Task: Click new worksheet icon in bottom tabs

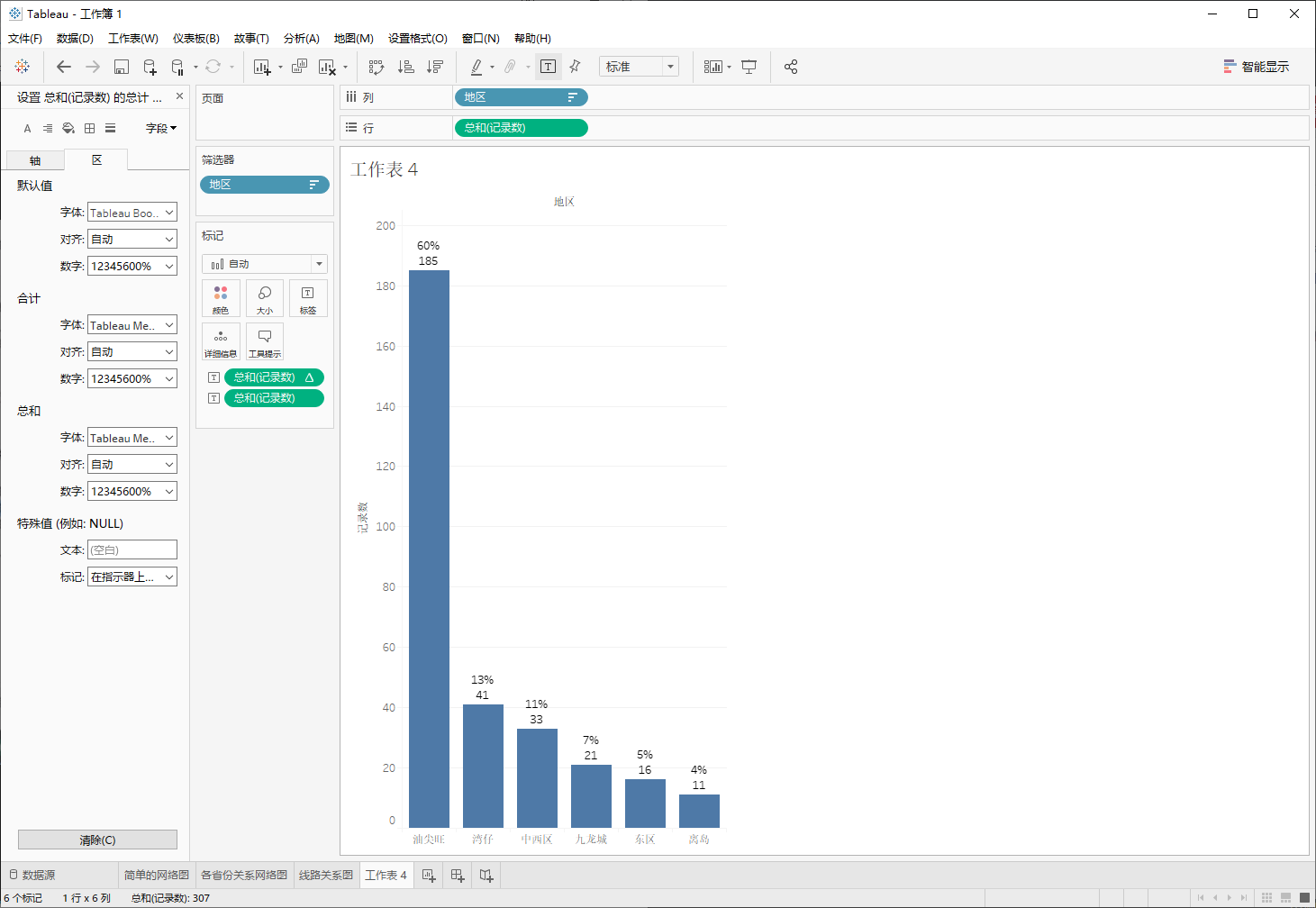Action: click(429, 876)
